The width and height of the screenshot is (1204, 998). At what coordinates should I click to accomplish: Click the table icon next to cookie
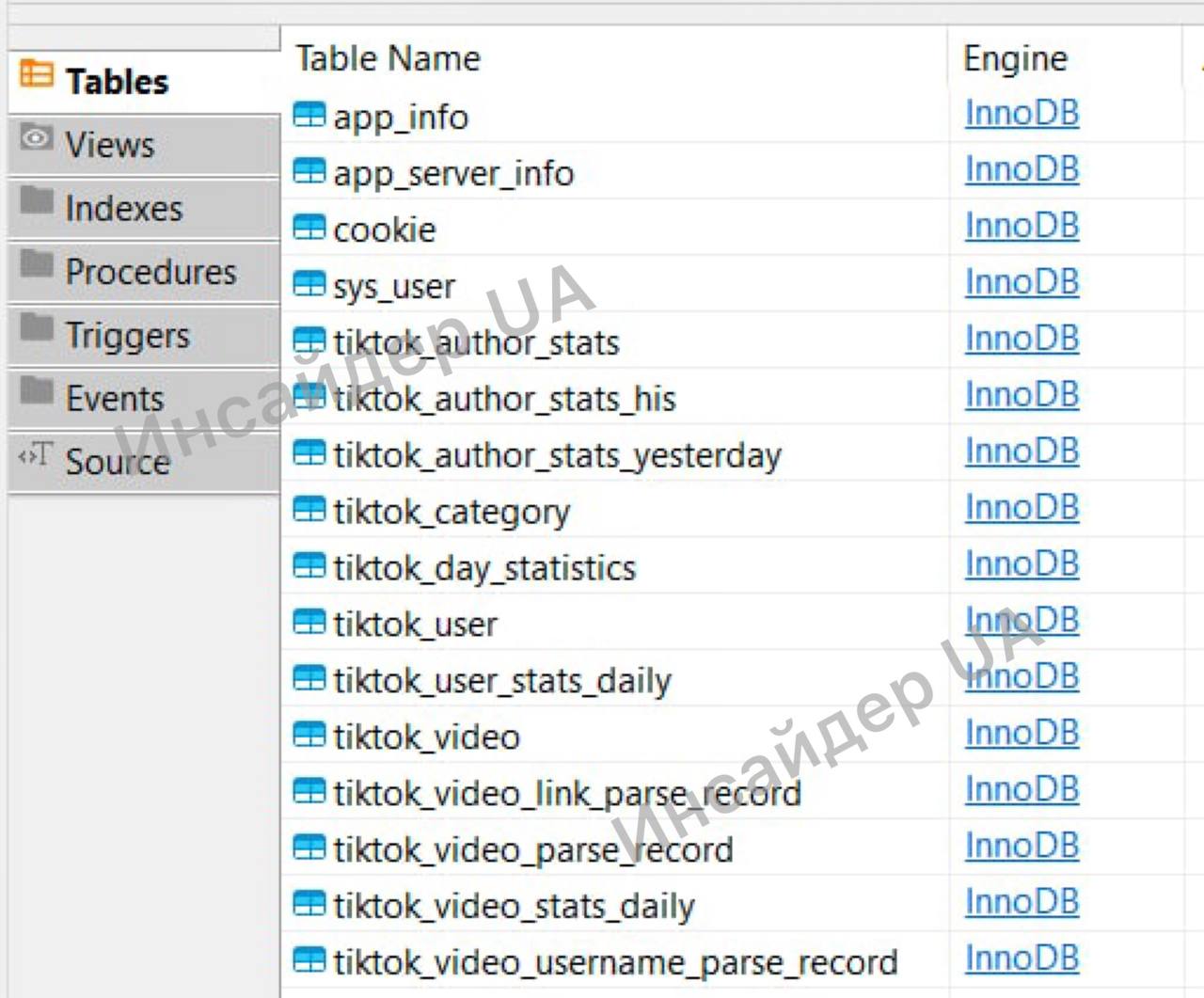coord(309,228)
